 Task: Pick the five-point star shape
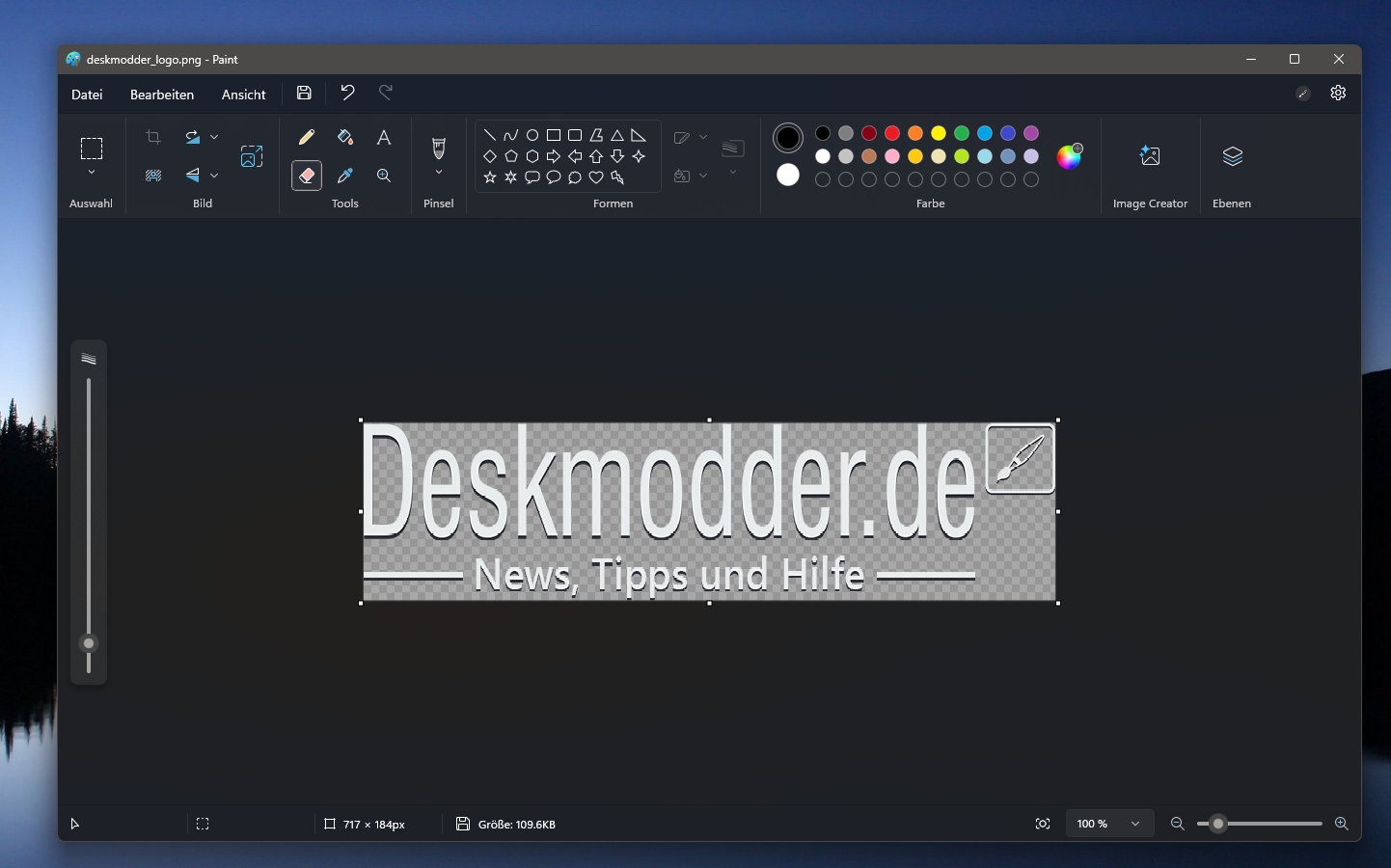tap(490, 177)
